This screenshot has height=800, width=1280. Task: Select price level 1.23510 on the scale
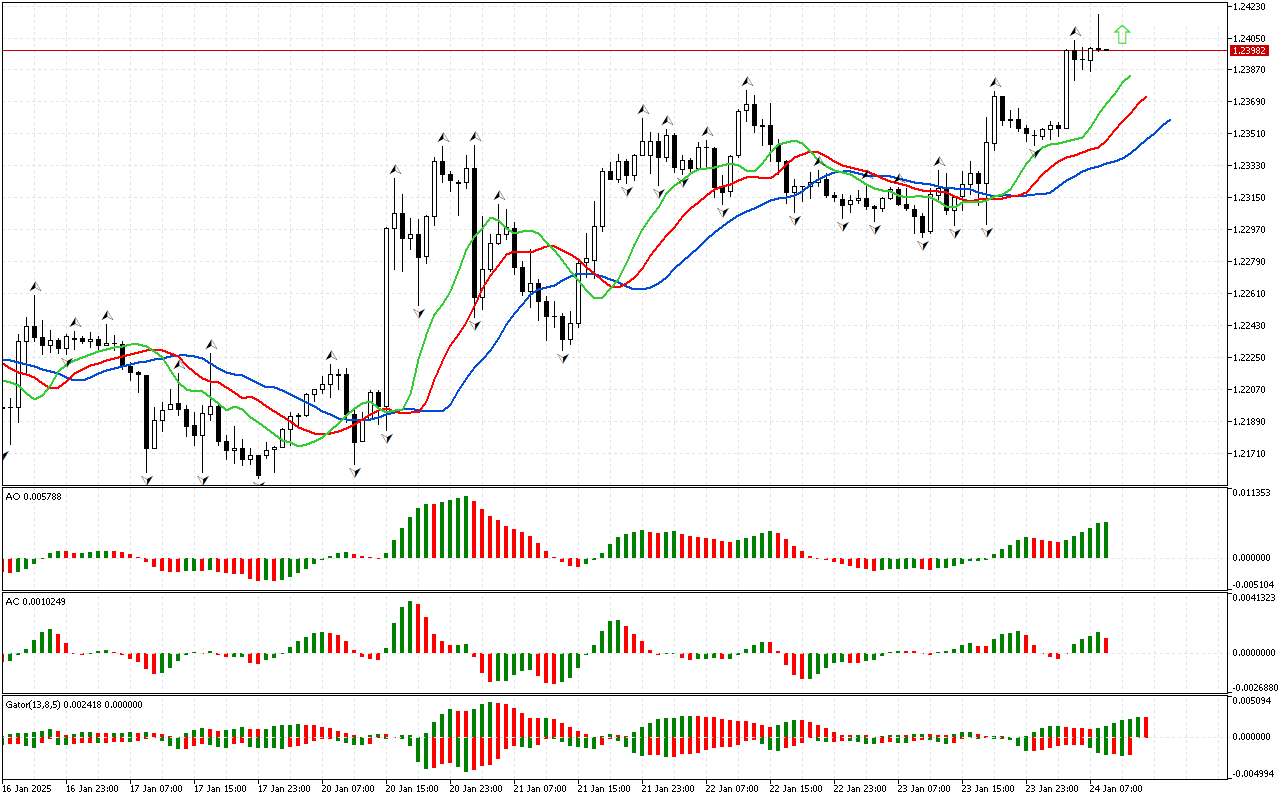click(1248, 133)
